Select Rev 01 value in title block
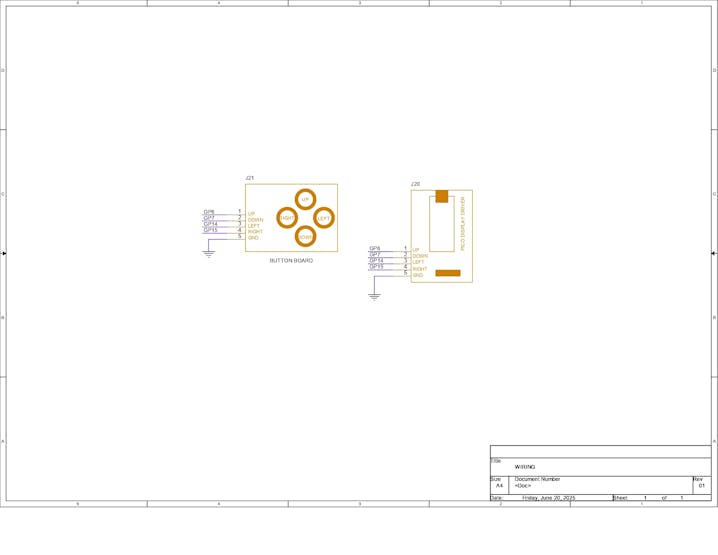This screenshot has width=718, height=555. click(702, 485)
